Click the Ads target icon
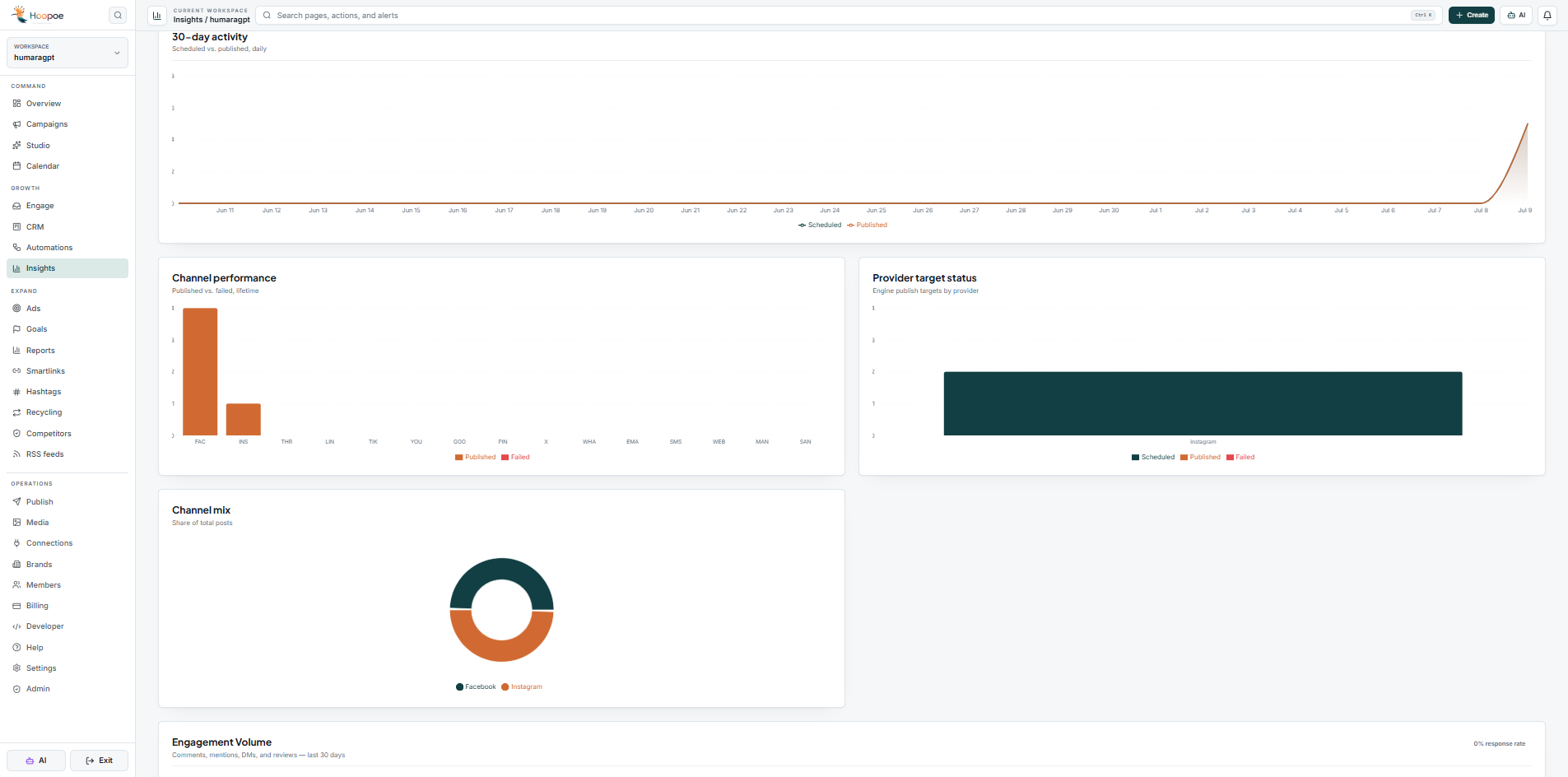Image resolution: width=1568 pixels, height=777 pixels. coord(16,309)
